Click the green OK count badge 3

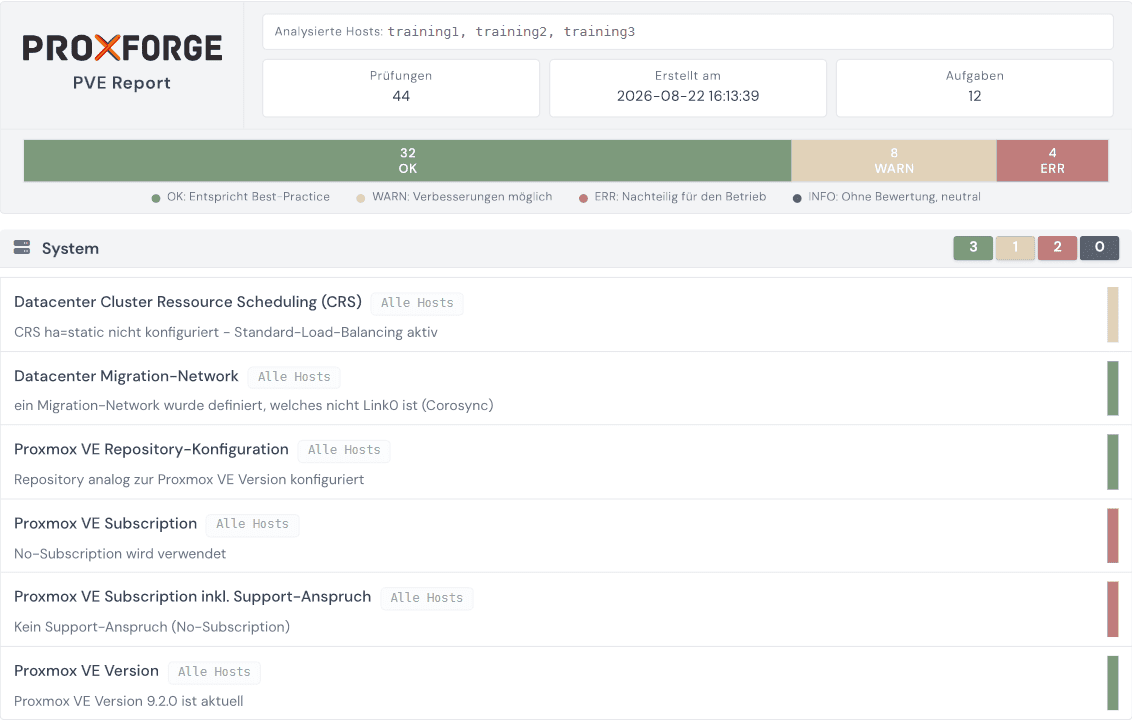pyautogui.click(x=972, y=248)
